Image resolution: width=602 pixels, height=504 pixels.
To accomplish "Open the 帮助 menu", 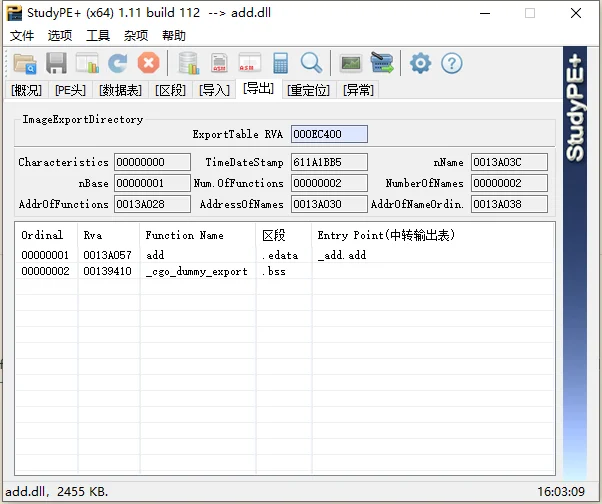I will 174,36.
